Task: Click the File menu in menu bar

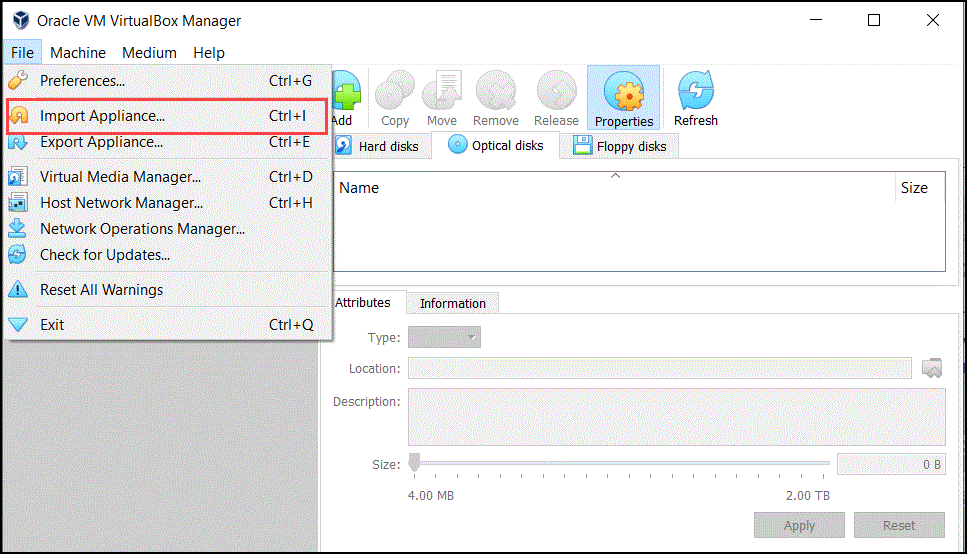Action: click(x=22, y=52)
